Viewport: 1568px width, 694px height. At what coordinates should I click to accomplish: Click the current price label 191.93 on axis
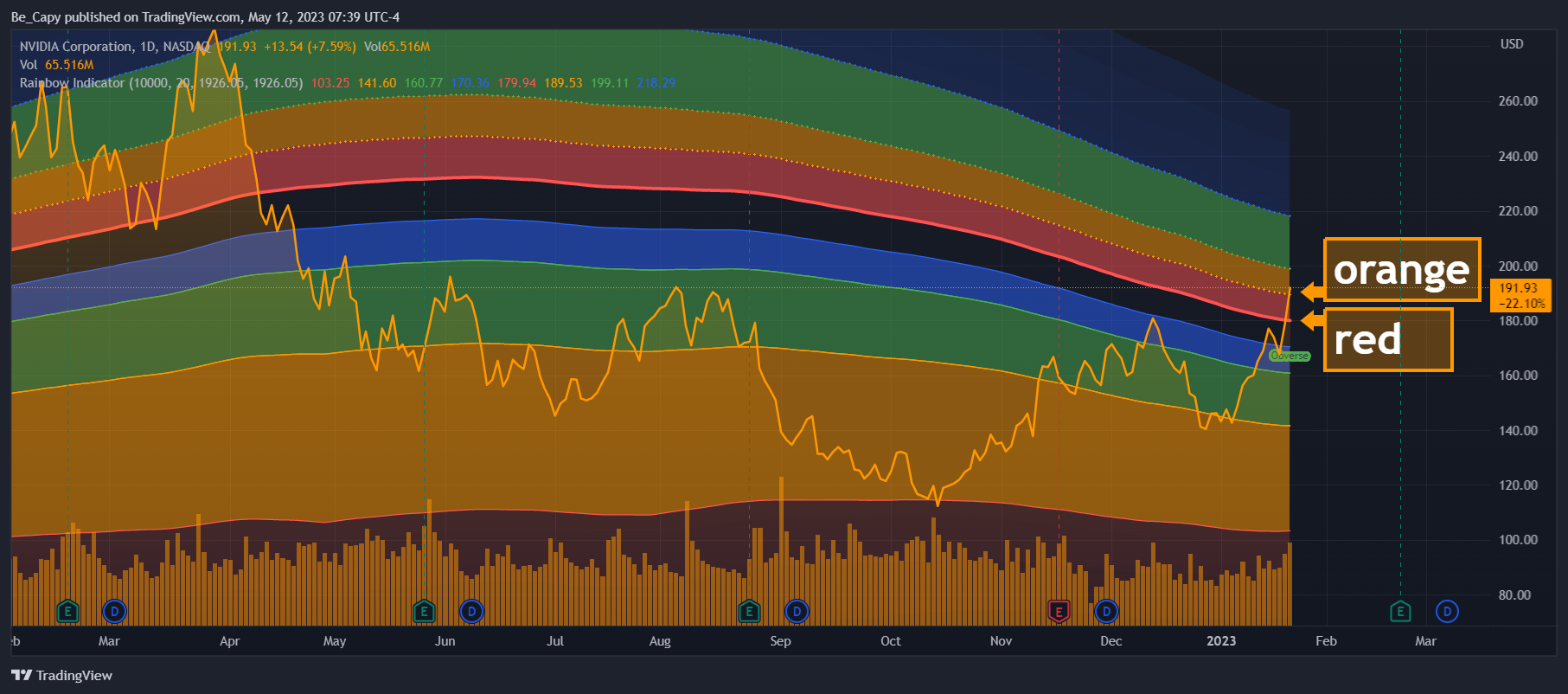tap(1519, 288)
